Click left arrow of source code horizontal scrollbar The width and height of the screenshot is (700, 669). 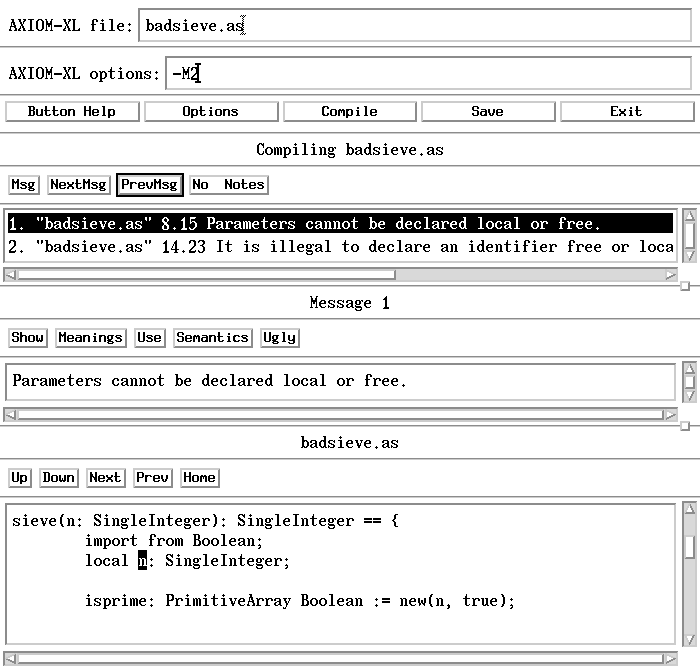(10, 659)
